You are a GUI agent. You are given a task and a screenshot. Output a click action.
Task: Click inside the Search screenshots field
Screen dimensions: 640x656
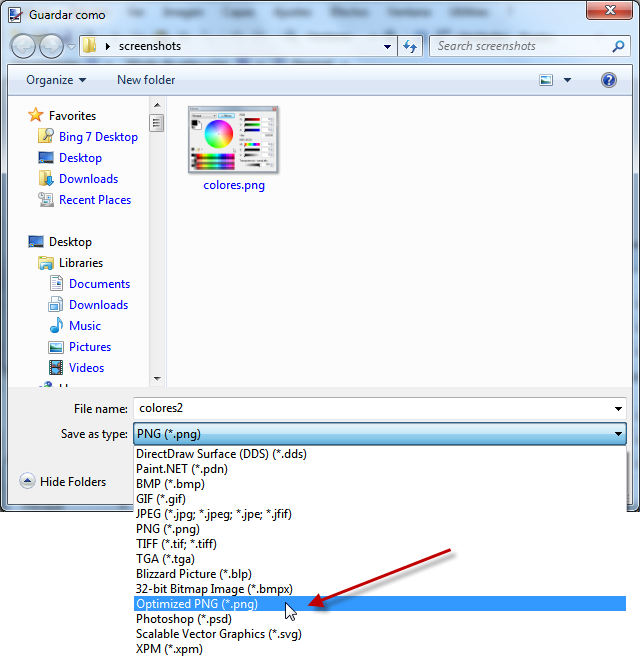(x=520, y=46)
